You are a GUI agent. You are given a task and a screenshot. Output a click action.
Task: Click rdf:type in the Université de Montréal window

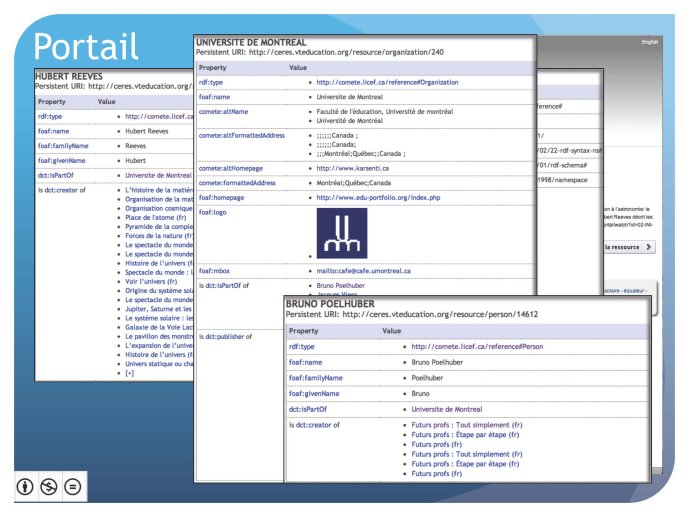point(210,82)
